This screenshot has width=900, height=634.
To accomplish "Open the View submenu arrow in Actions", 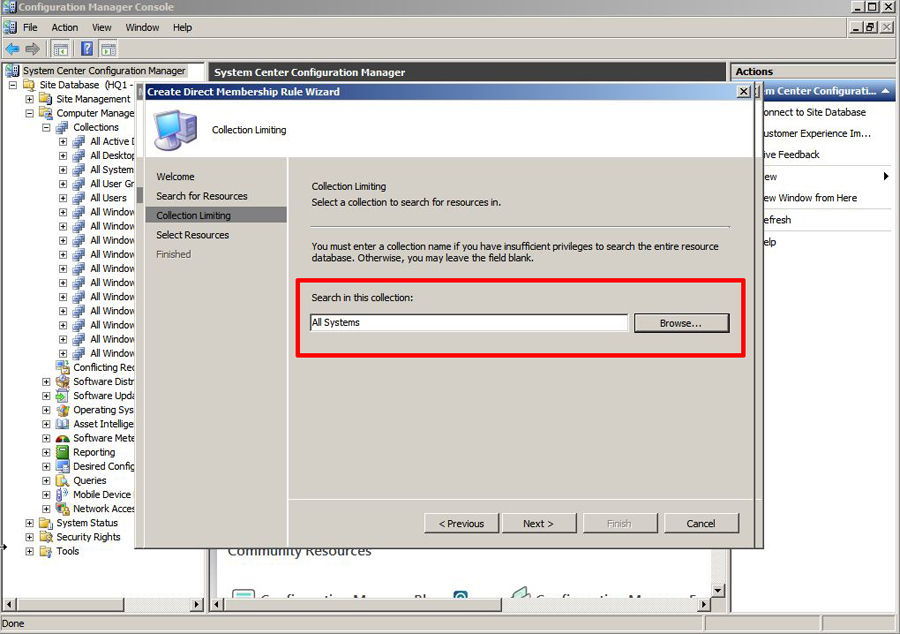I will (886, 177).
